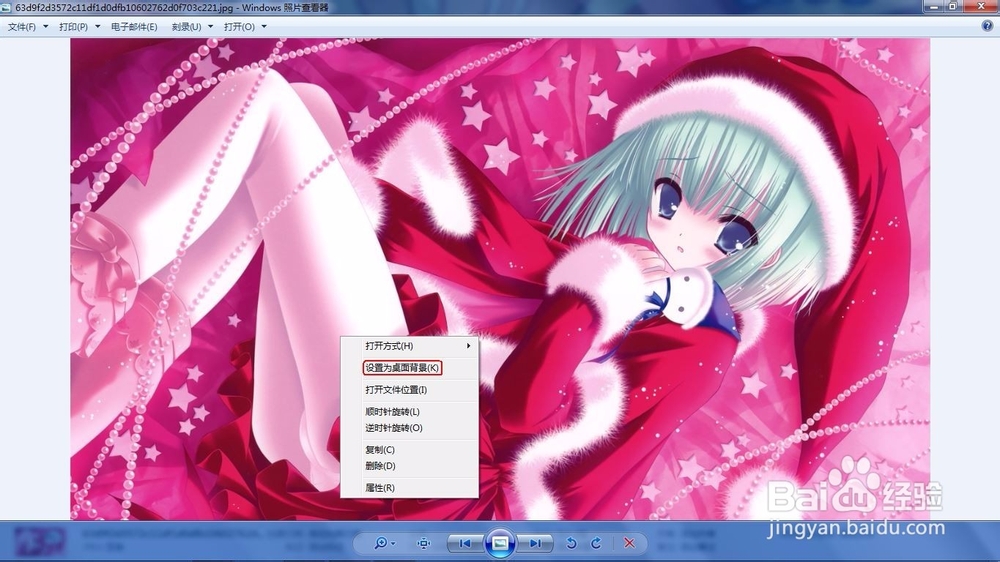Viewport: 1000px width, 562px height.
Task: Go to next picture
Action: click(x=534, y=543)
